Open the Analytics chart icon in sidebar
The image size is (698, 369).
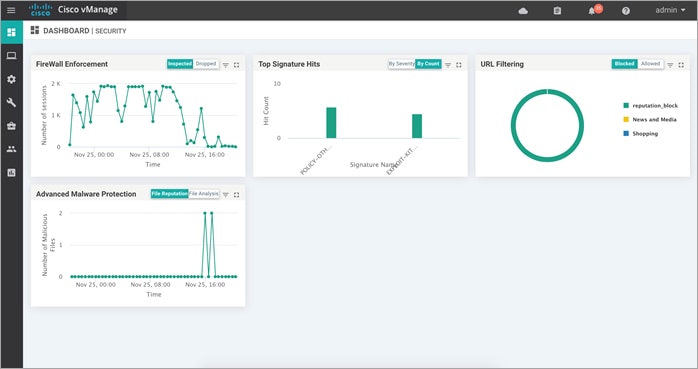click(12, 173)
